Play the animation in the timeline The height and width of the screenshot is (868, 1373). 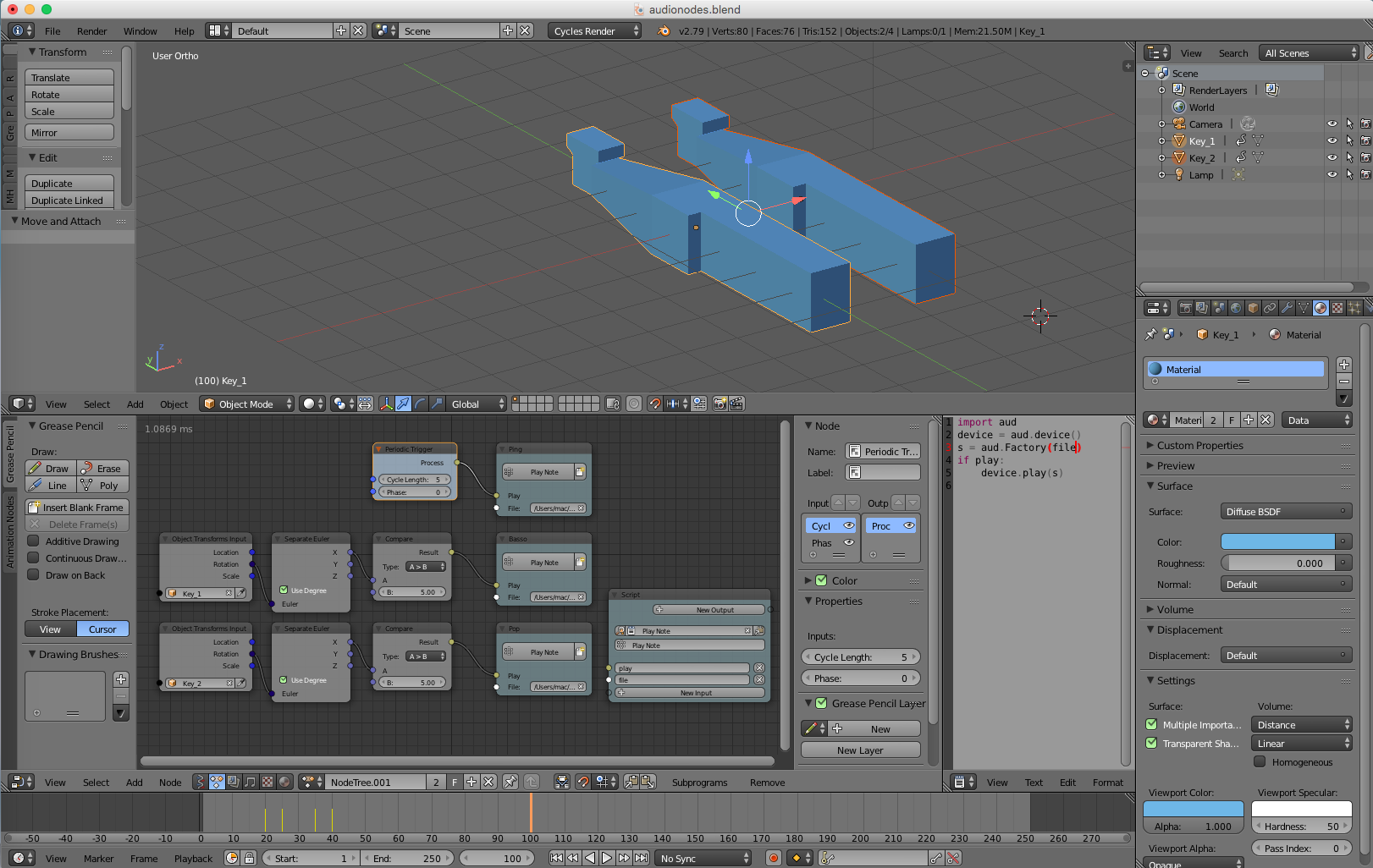coord(607,858)
